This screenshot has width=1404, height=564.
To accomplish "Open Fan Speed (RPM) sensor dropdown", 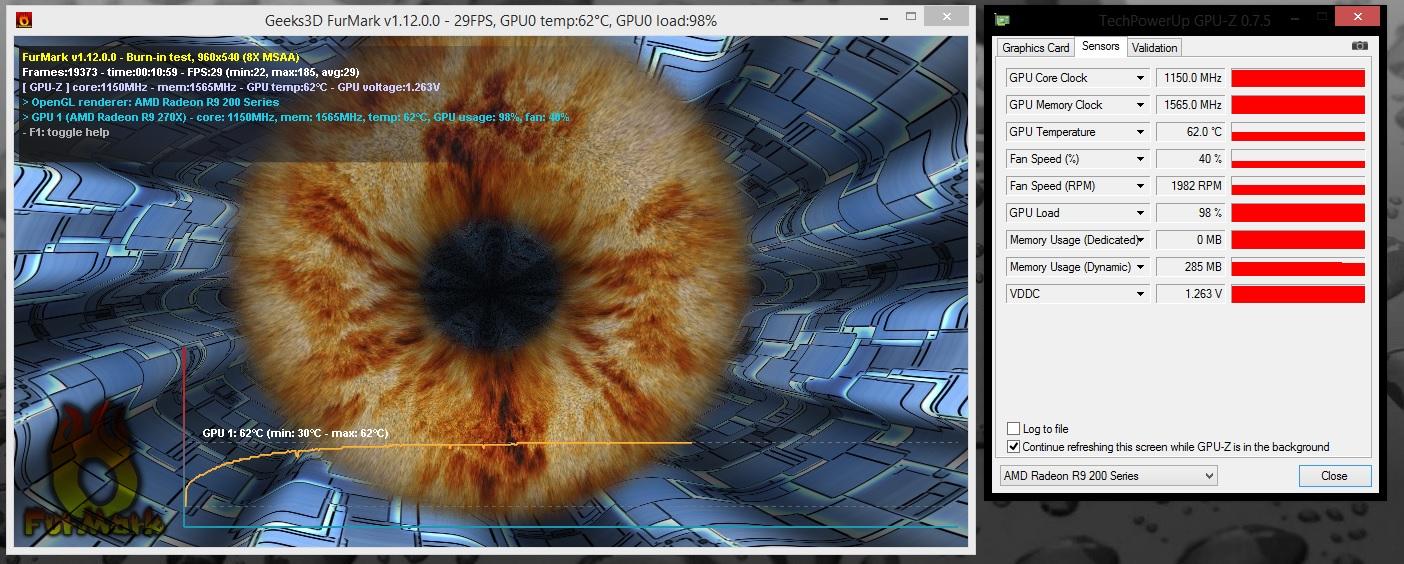I will point(1140,186).
